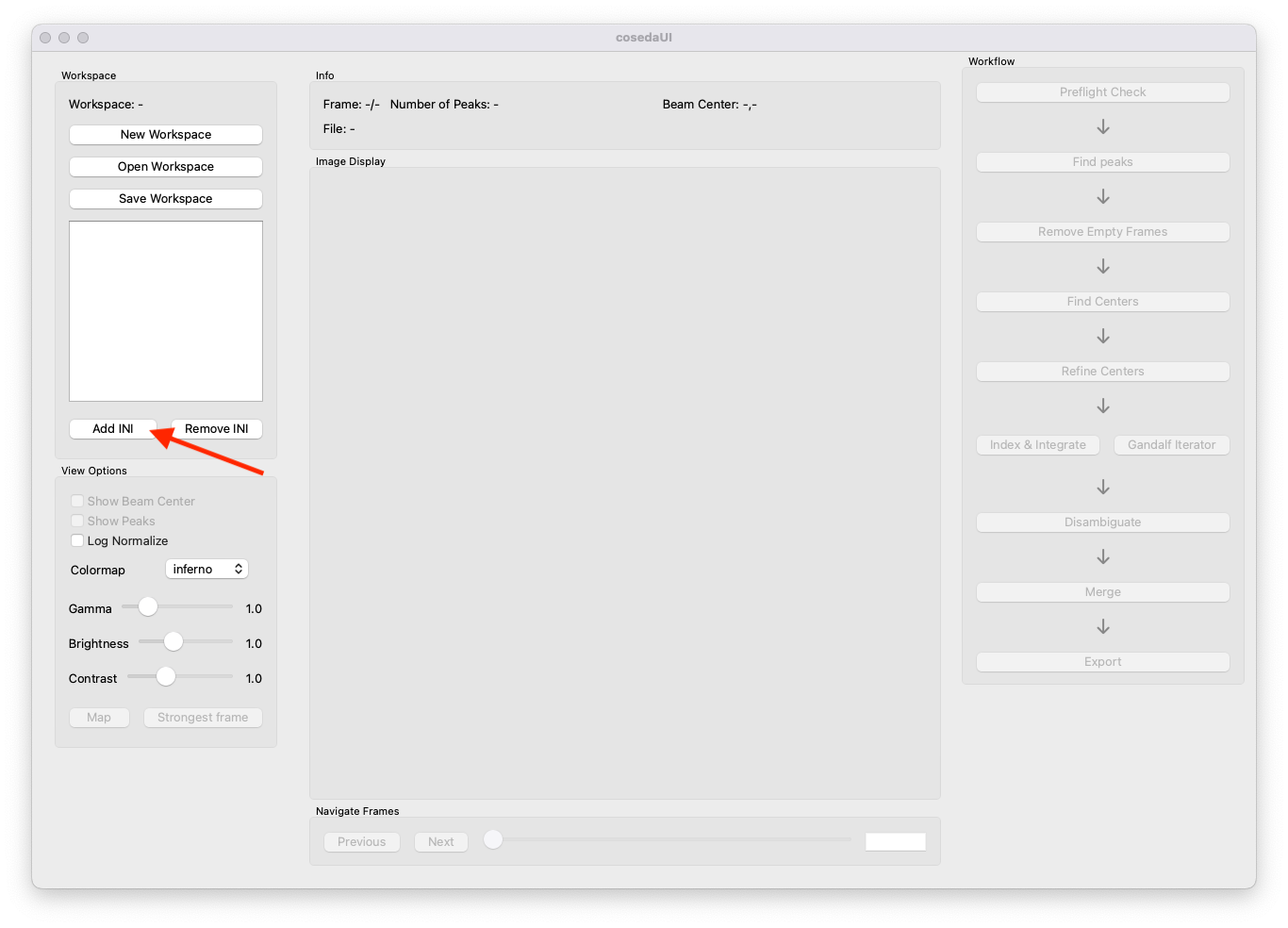Viewport: 1288px width, 928px height.
Task: Click the Workspace name label
Action: pos(107,105)
